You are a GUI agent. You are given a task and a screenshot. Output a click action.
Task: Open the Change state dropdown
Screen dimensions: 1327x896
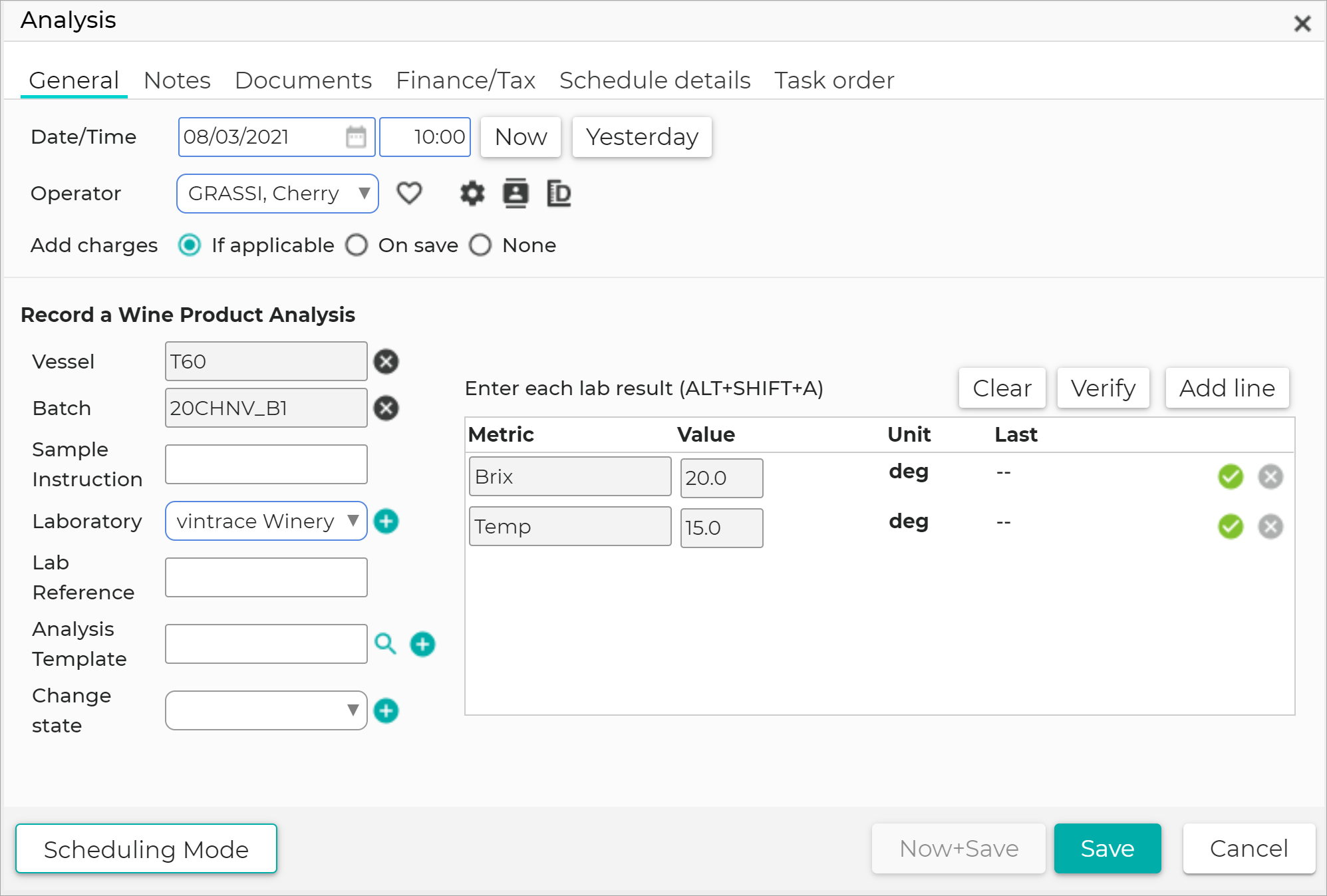(266, 710)
